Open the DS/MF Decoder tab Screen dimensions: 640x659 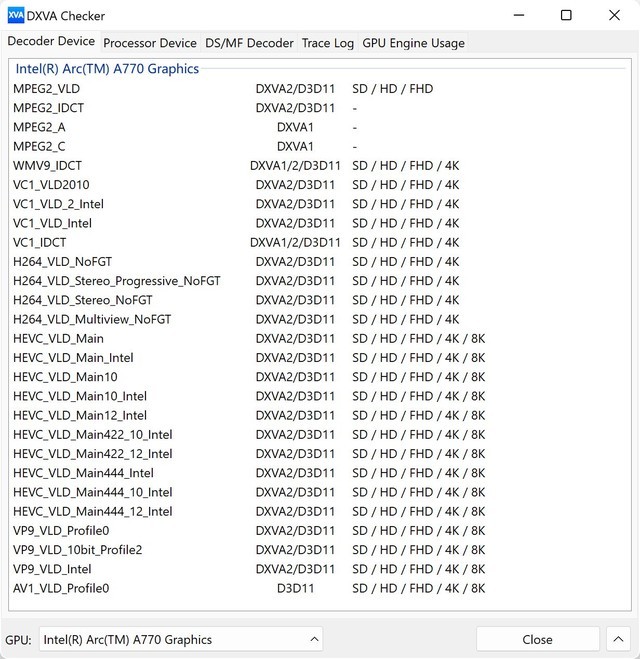point(249,43)
